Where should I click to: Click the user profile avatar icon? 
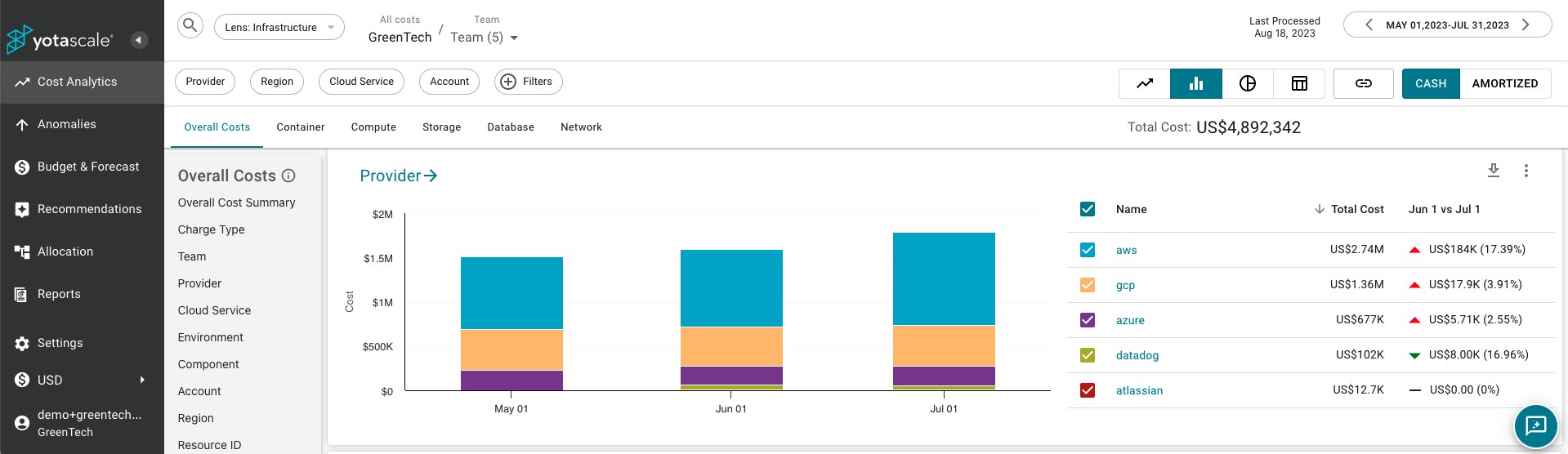point(22,423)
